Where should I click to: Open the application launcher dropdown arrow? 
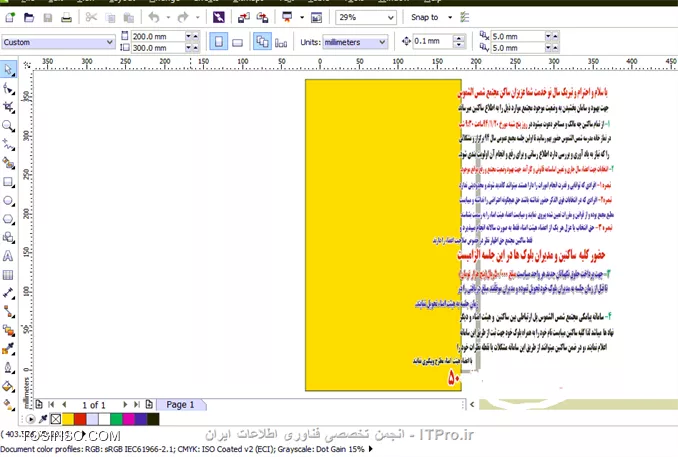(x=302, y=17)
